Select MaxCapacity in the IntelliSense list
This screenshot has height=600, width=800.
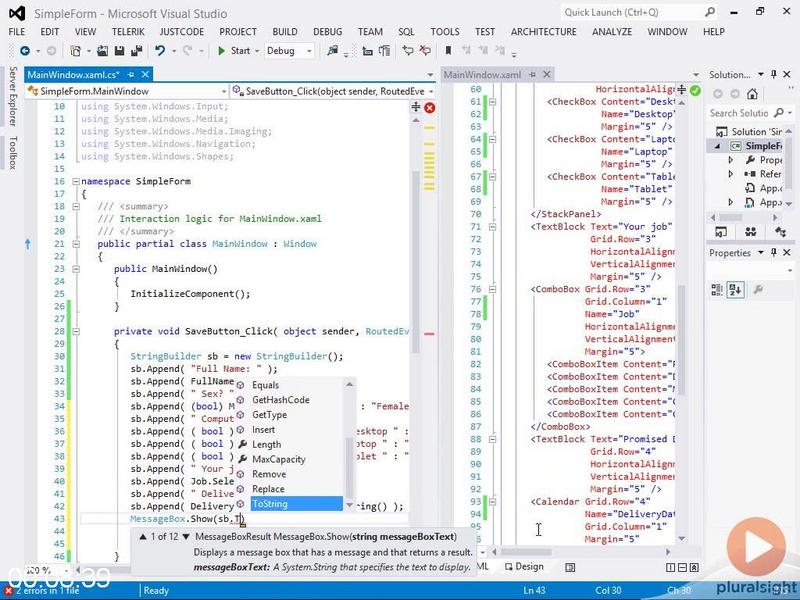click(x=279, y=459)
